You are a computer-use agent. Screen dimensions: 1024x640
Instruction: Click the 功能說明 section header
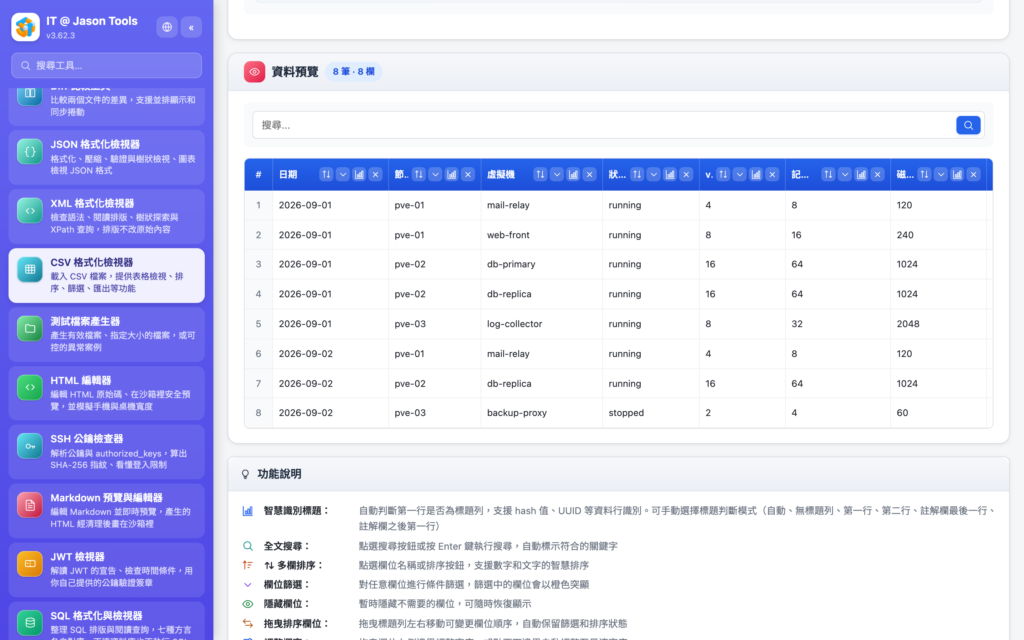click(x=618, y=474)
